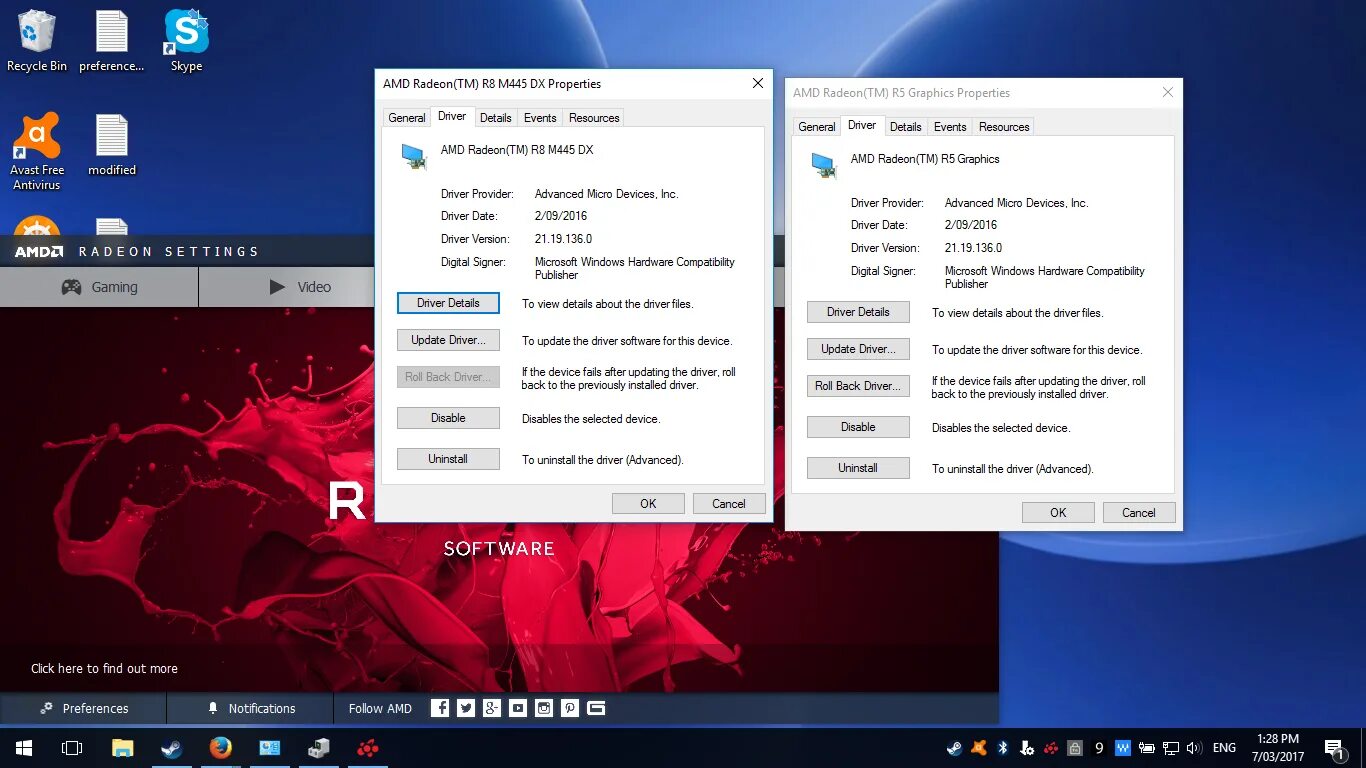1366x768 pixels.
Task: Click the Avast tray icon
Action: click(x=979, y=748)
